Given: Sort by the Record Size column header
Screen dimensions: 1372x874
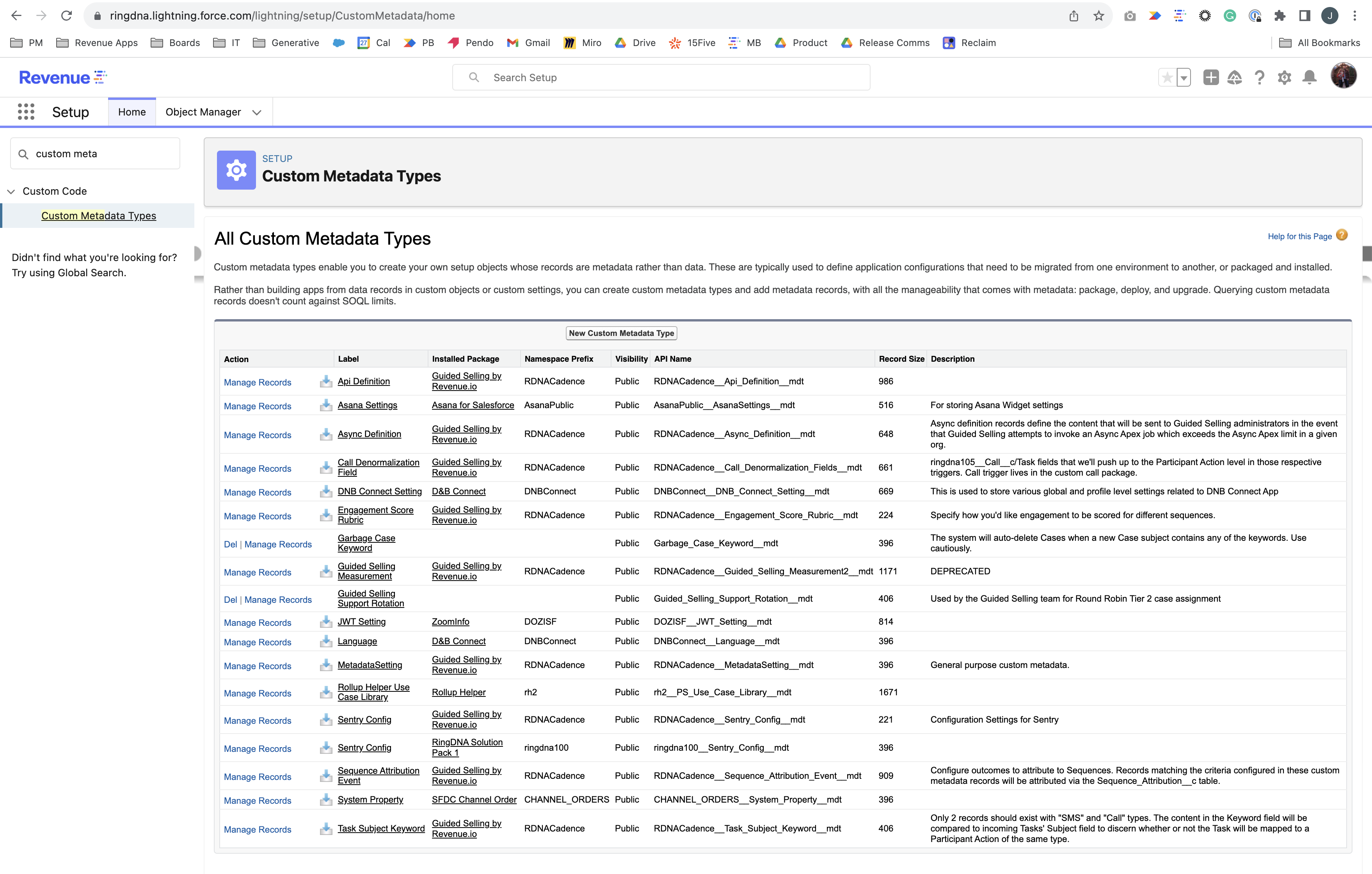Looking at the screenshot, I should [x=901, y=359].
